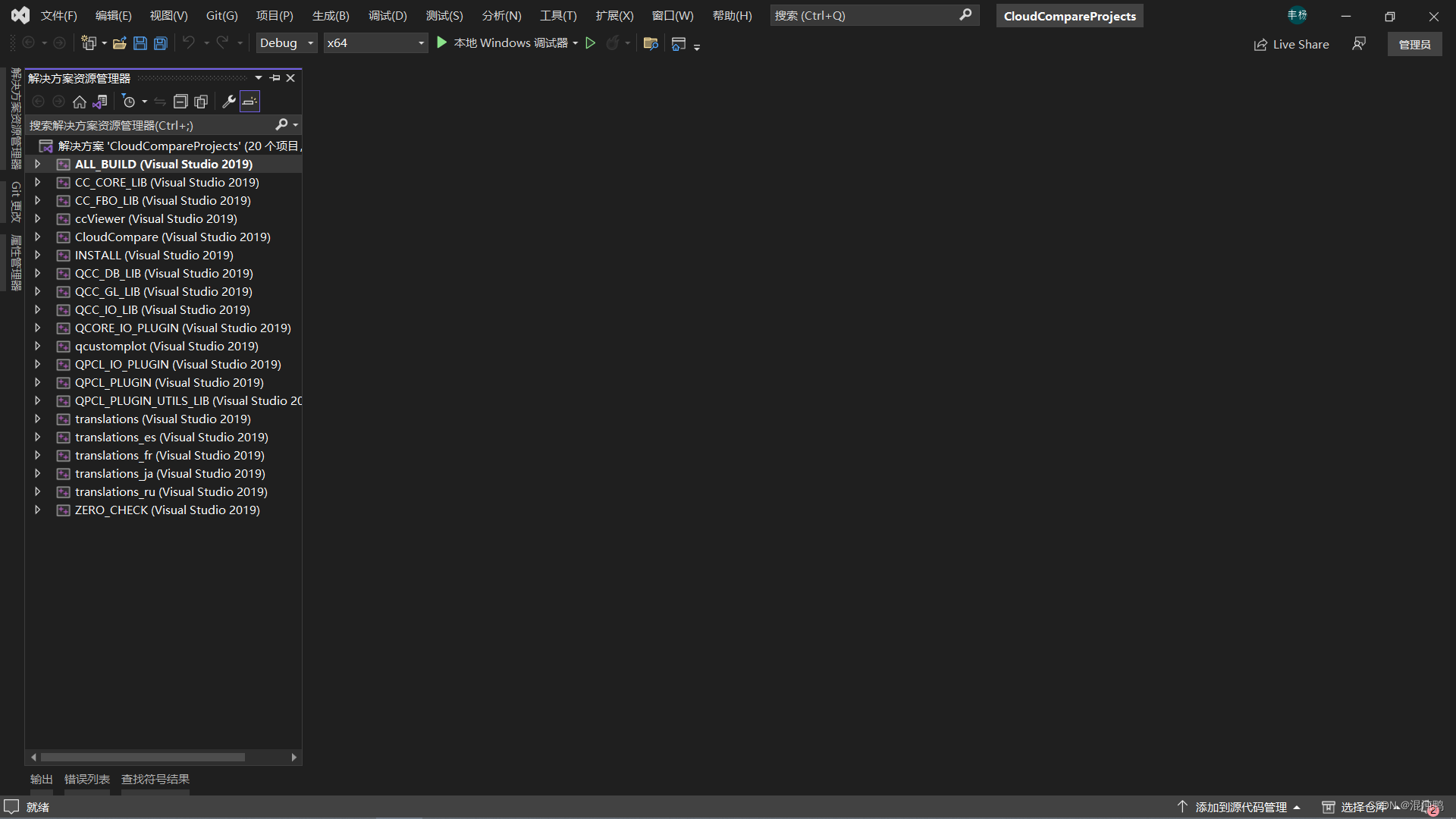Click the Home icon in Solution Explorer
The height and width of the screenshot is (819, 1456).
[80, 102]
